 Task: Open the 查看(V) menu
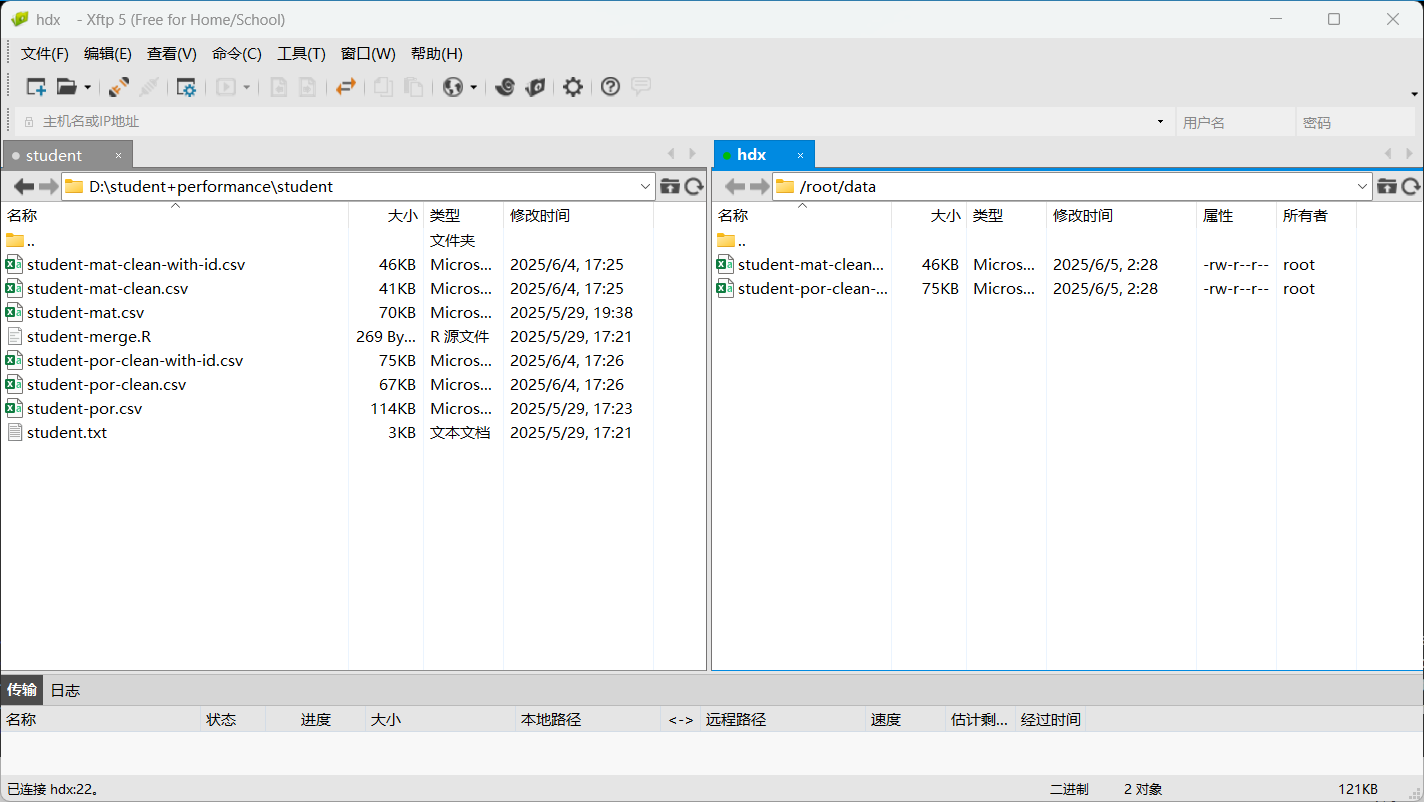point(170,53)
